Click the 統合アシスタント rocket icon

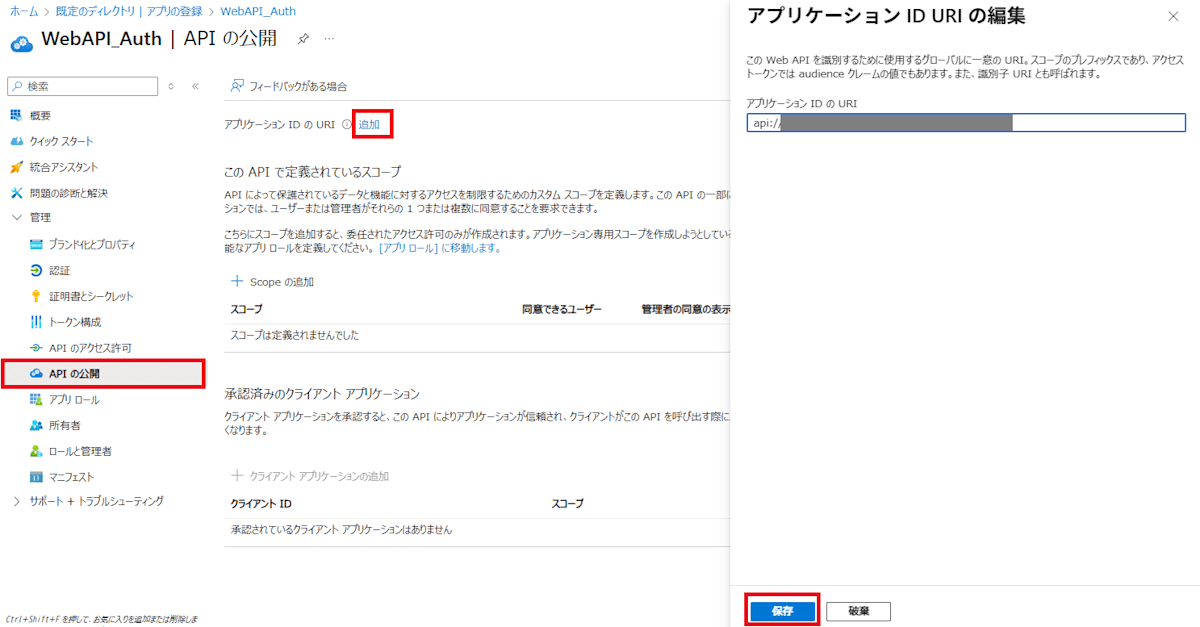[16, 167]
